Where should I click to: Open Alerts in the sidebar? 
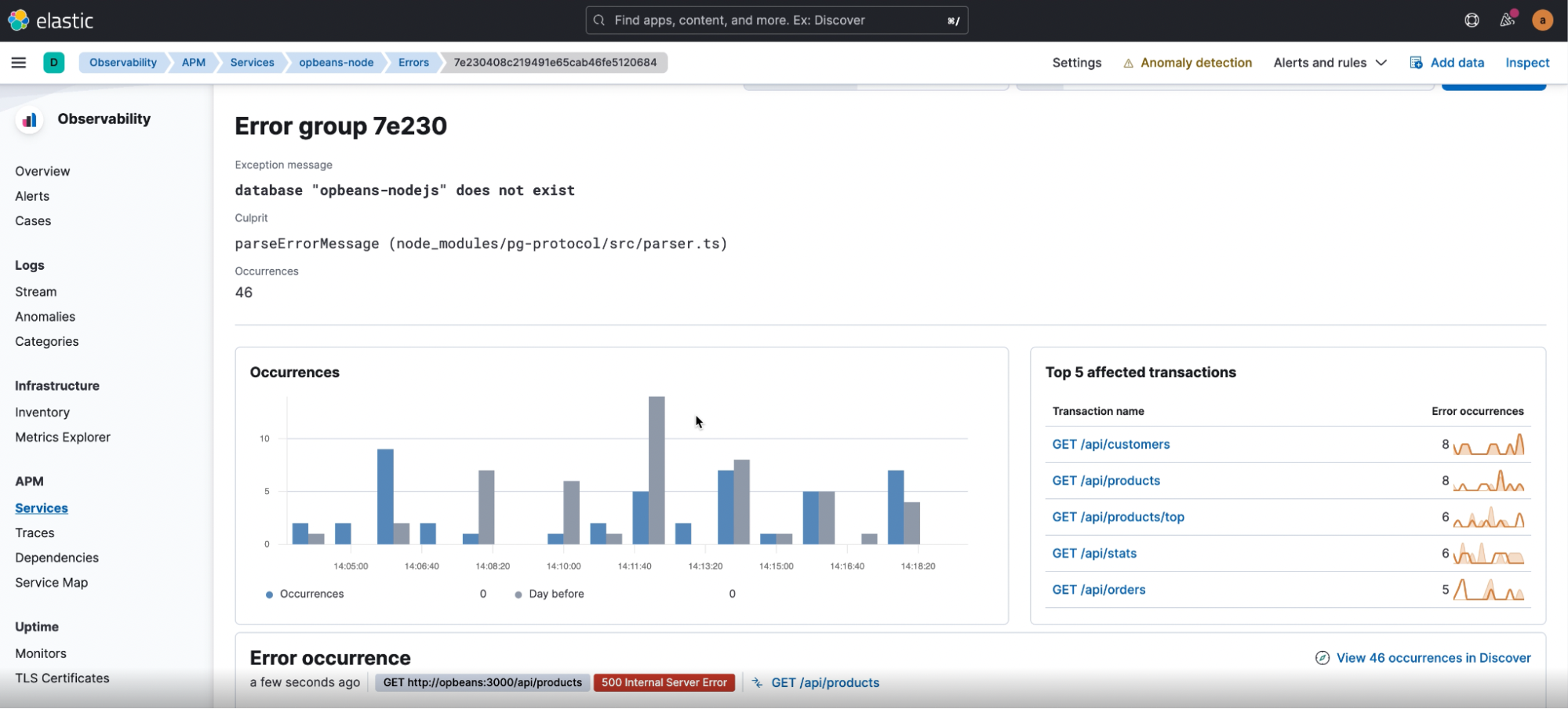(x=32, y=197)
